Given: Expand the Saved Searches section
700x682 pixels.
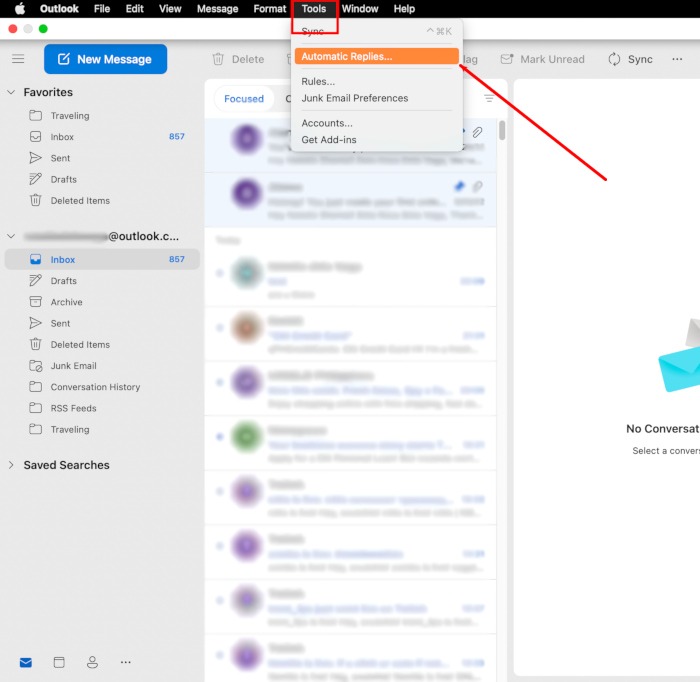Looking at the screenshot, I should (11, 465).
